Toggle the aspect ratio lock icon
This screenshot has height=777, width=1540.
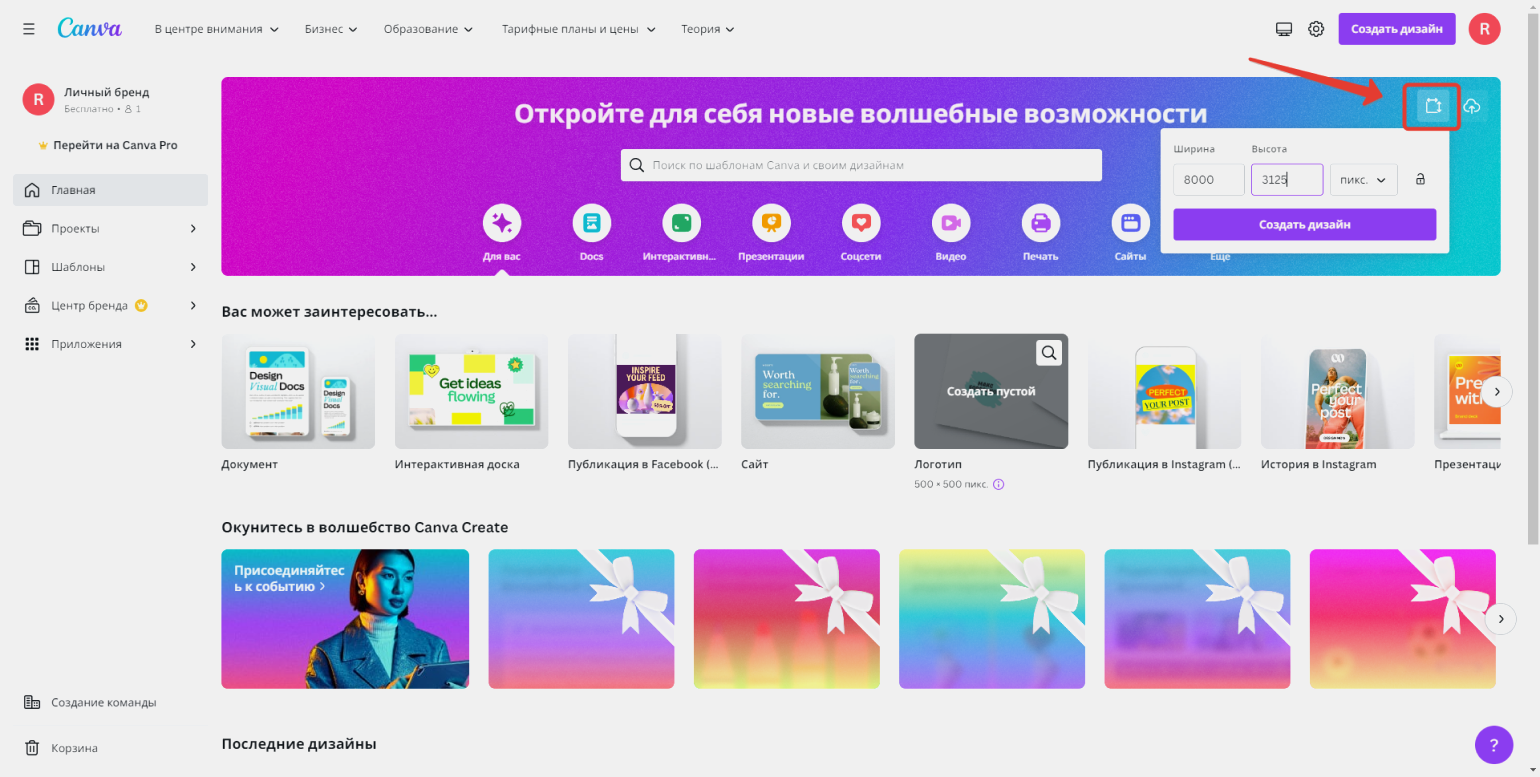[x=1420, y=180]
